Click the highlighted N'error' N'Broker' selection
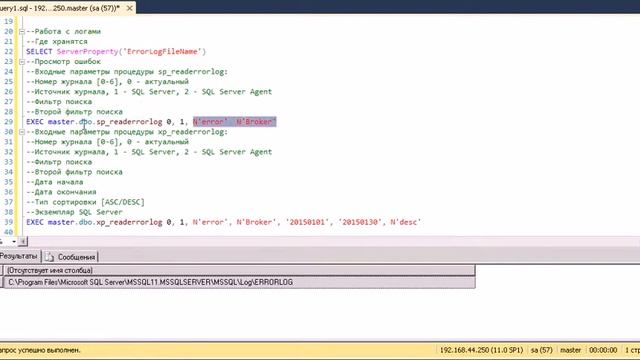 (x=235, y=122)
